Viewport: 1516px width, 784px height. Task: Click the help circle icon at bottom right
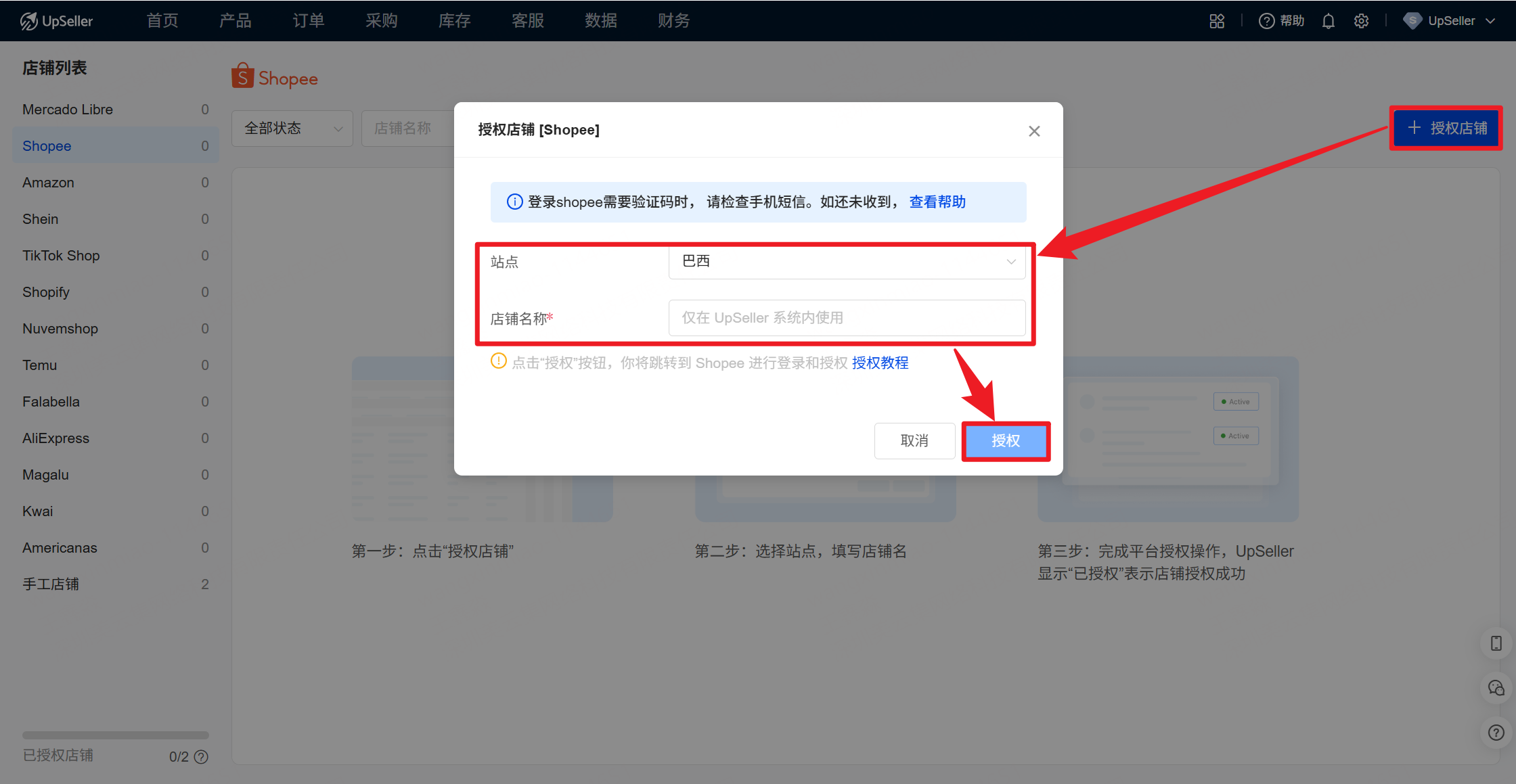(1495, 733)
